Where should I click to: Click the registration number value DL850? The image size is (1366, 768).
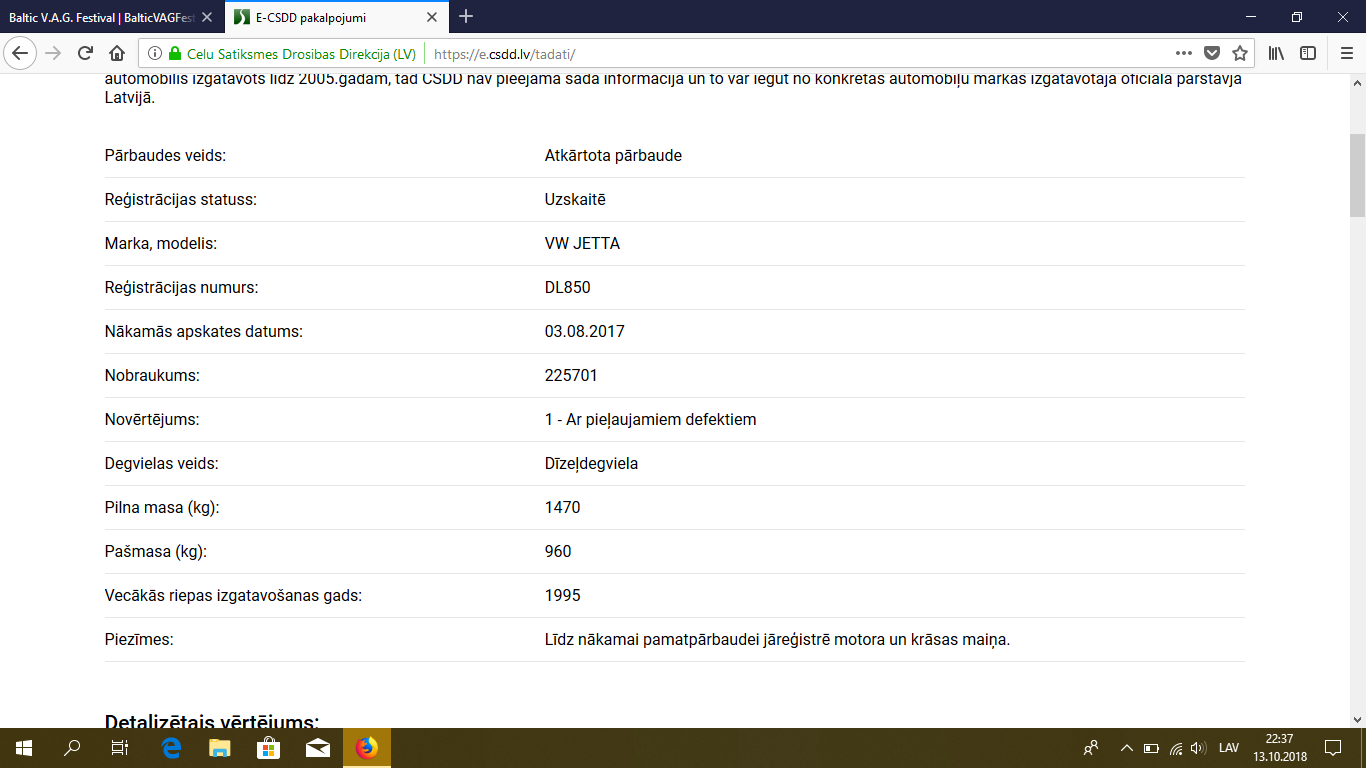pos(568,288)
